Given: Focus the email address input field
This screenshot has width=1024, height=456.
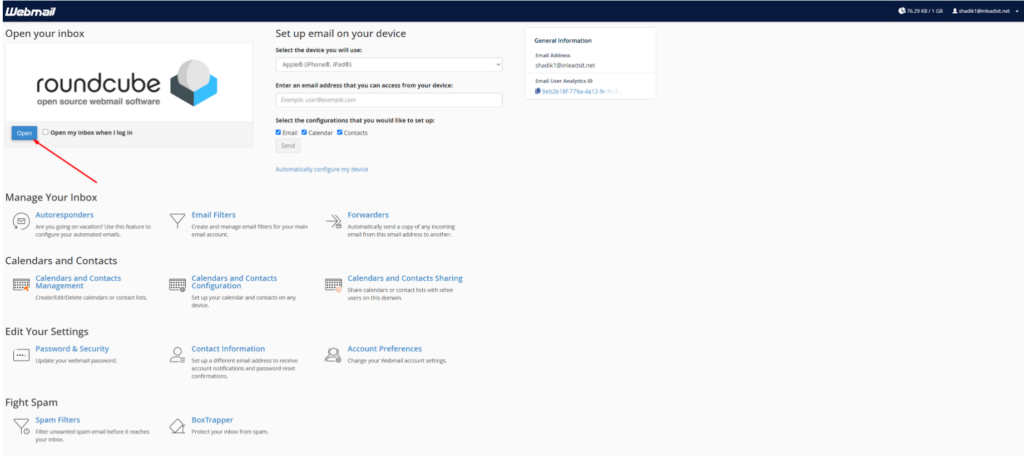Looking at the screenshot, I should [389, 100].
